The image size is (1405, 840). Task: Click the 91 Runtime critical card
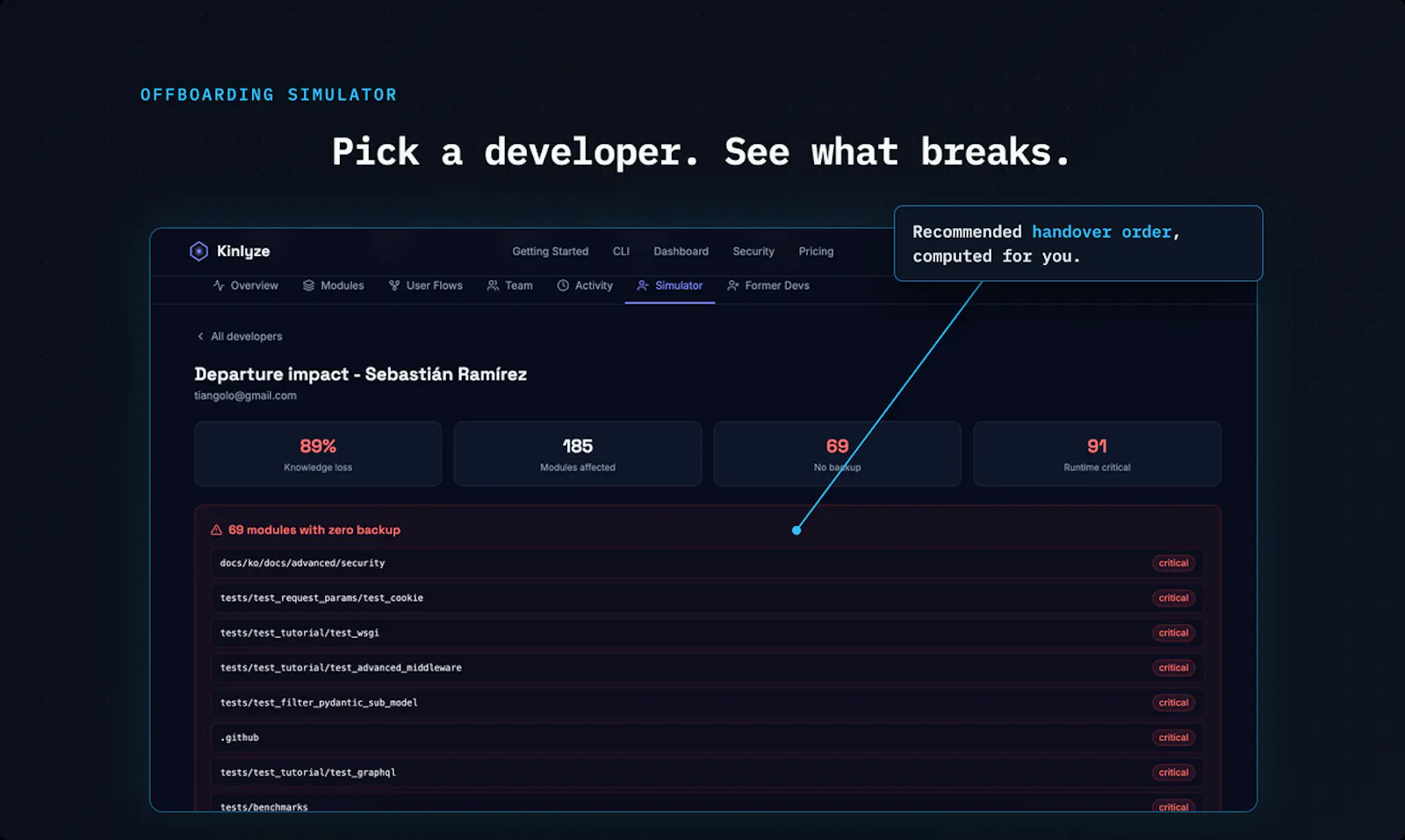click(1097, 454)
